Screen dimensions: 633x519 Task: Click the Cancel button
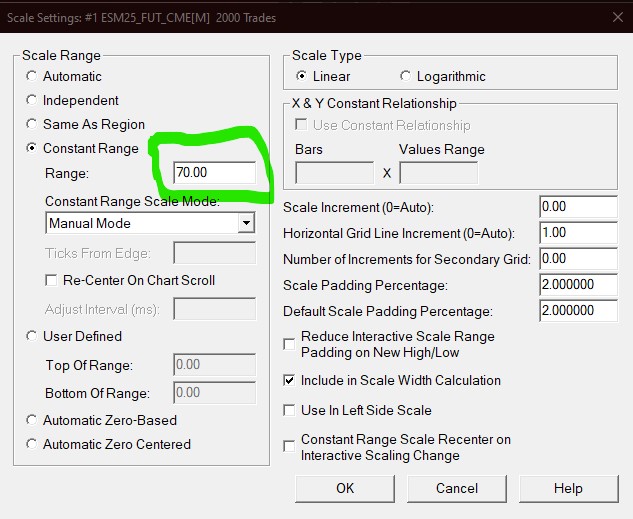[x=457, y=488]
